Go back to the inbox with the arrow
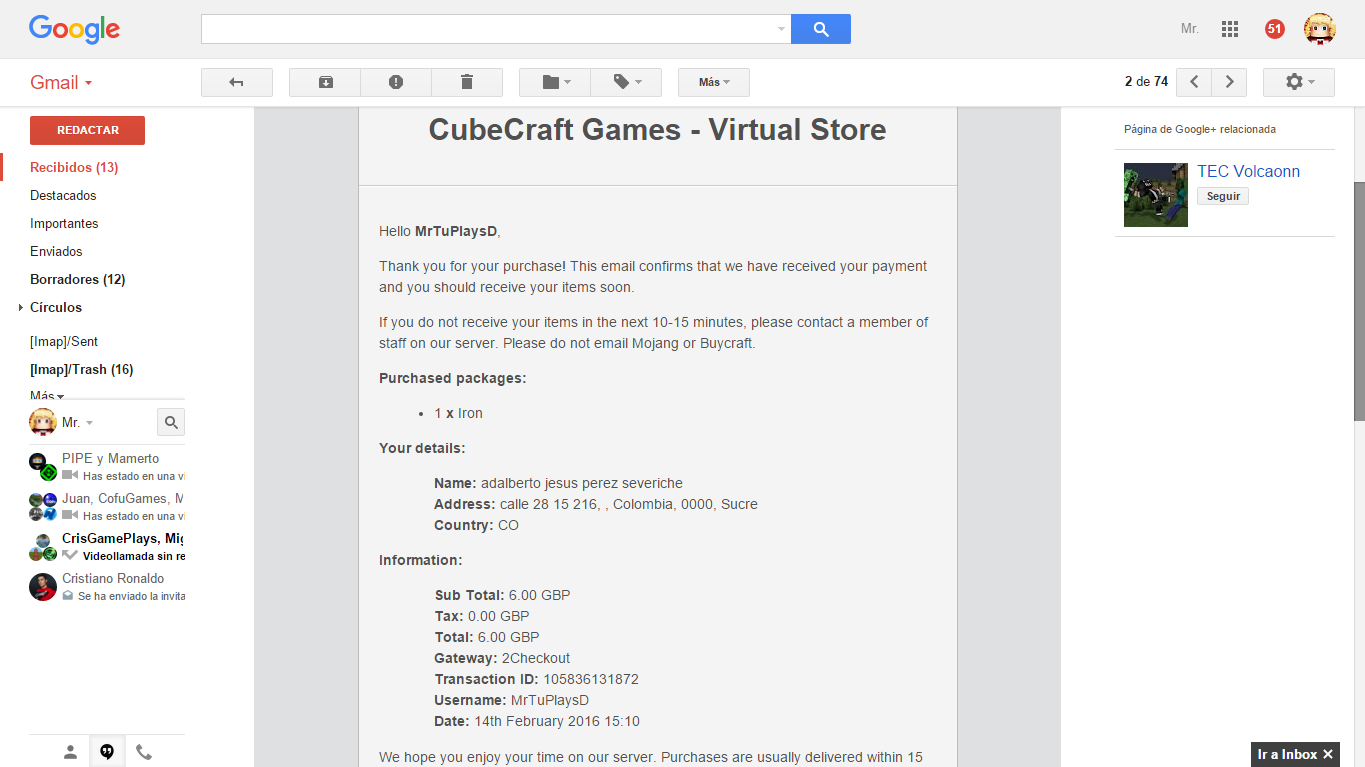 point(237,82)
